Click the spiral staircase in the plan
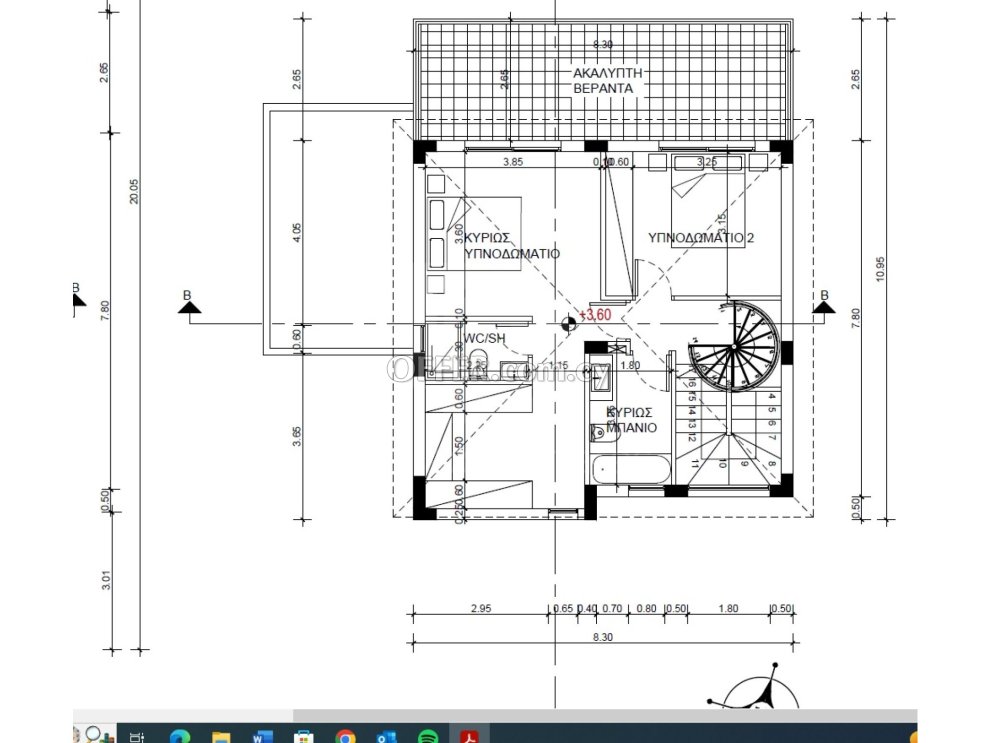Viewport: 990px width, 743px height. (734, 346)
